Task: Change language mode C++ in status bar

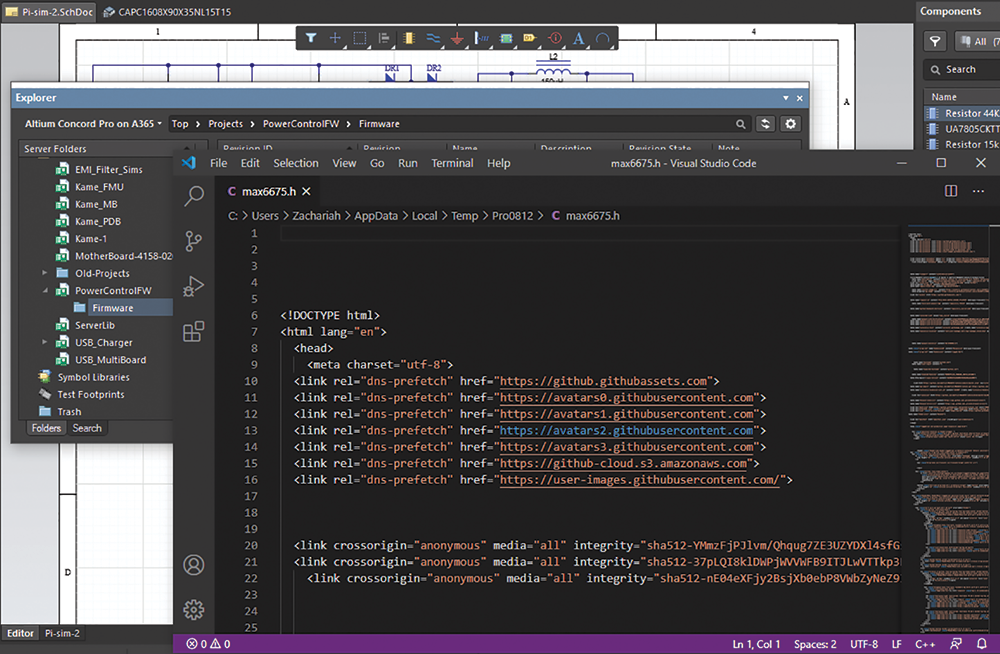Action: pyautogui.click(x=925, y=644)
